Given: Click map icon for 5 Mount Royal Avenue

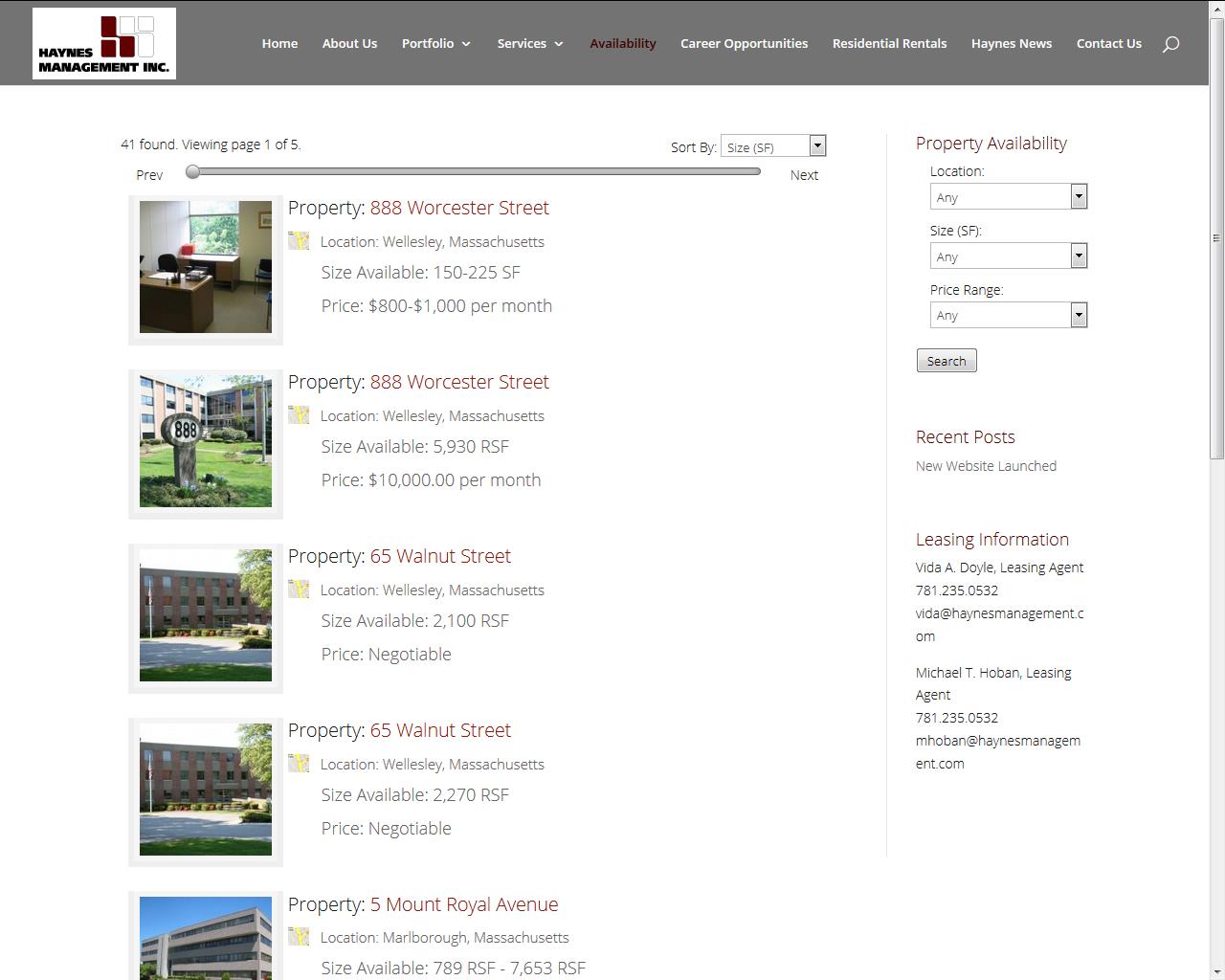Looking at the screenshot, I should [x=299, y=937].
